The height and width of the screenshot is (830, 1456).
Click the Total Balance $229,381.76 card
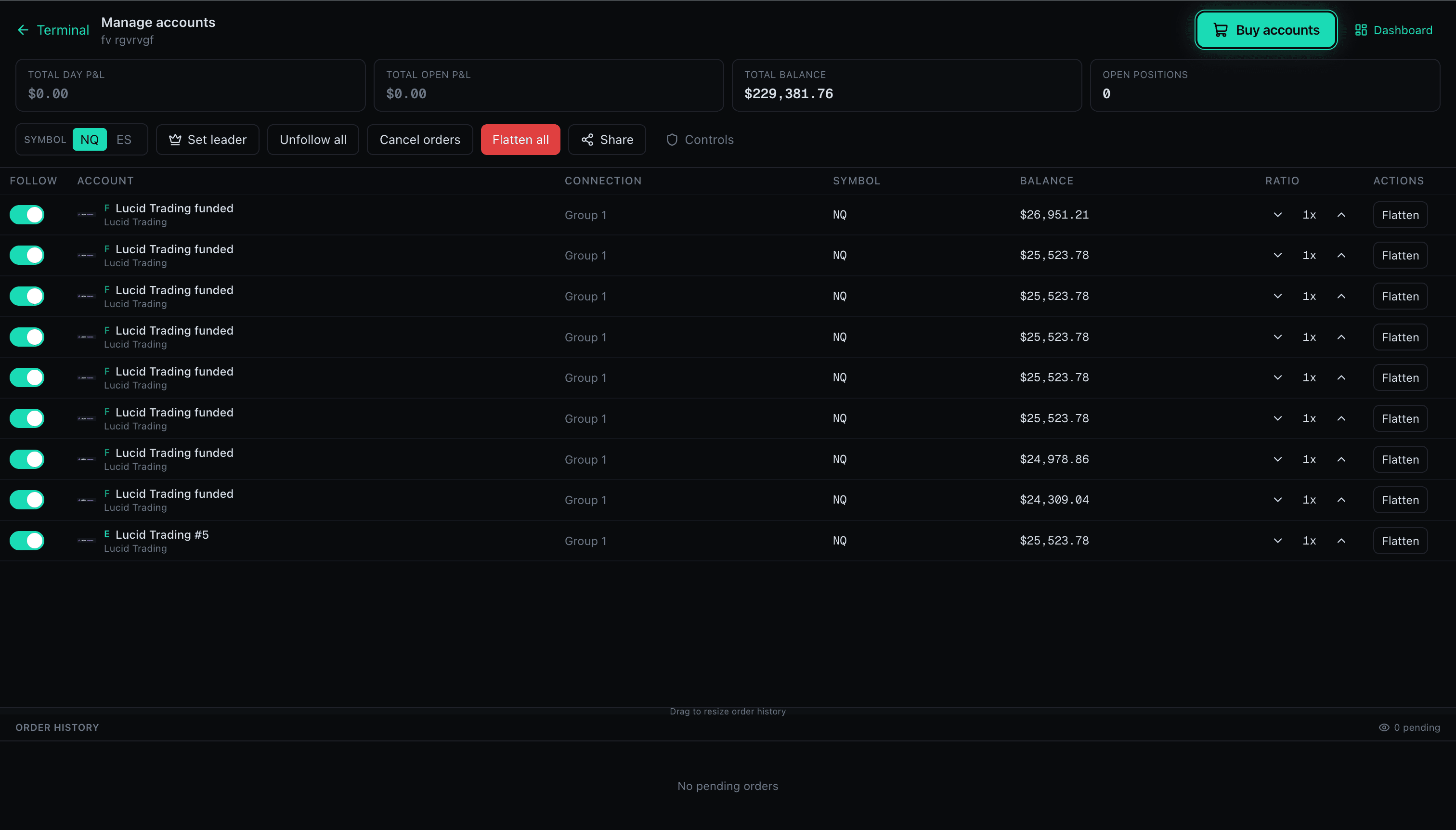[907, 85]
